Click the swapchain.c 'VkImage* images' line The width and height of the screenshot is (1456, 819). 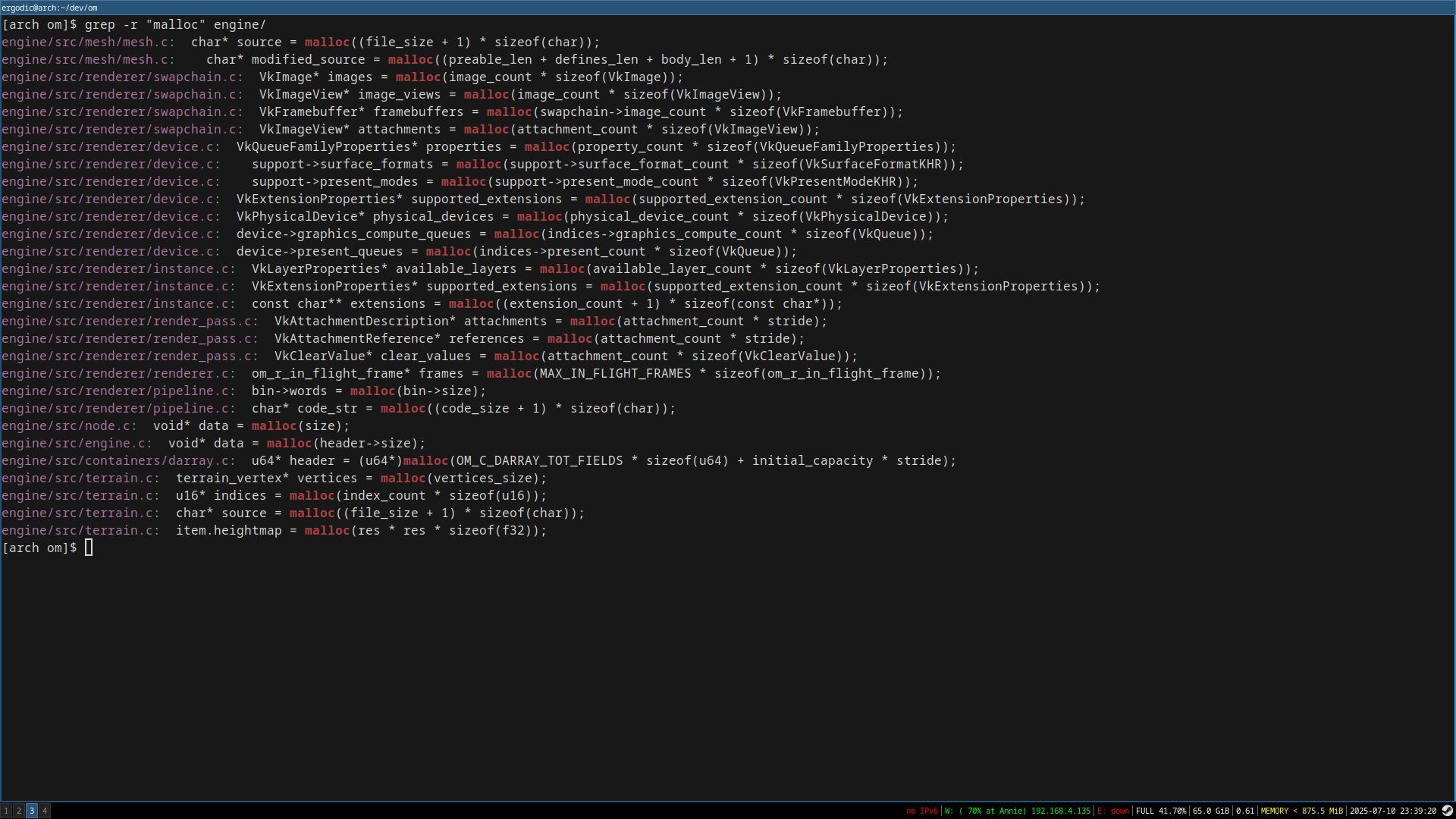tap(342, 77)
